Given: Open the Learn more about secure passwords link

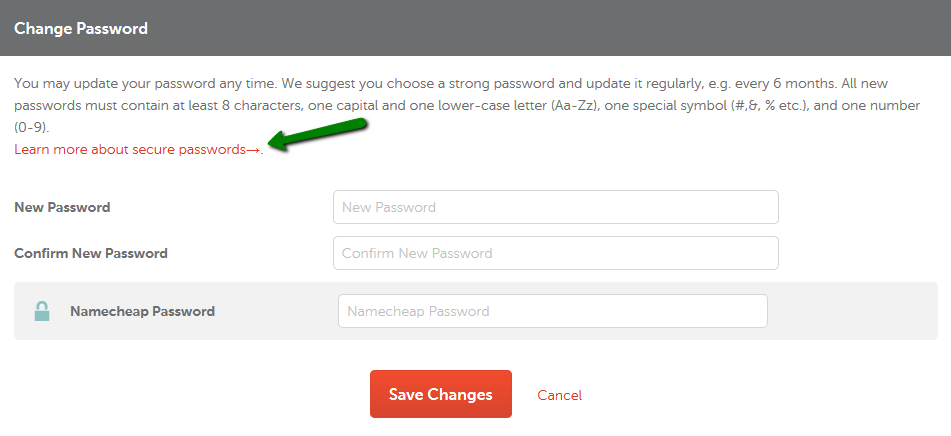Looking at the screenshot, I should (x=138, y=150).
